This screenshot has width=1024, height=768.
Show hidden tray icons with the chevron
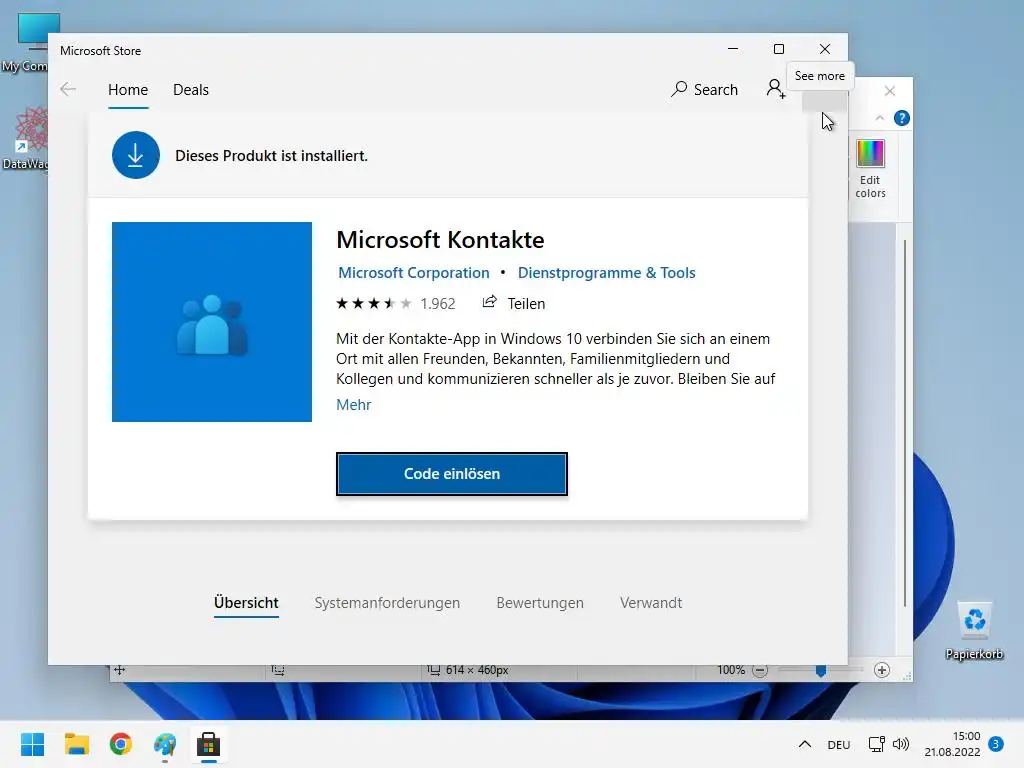[x=805, y=744]
